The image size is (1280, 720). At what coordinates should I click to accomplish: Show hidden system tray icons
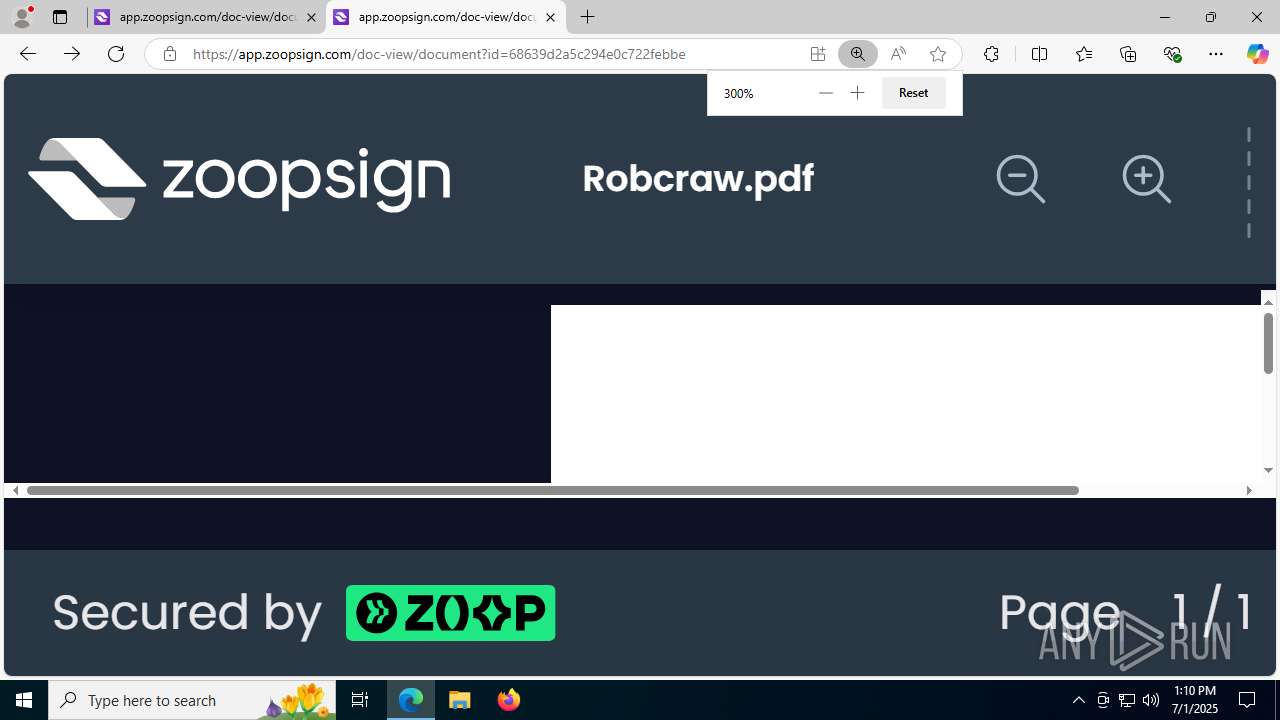tap(1078, 700)
